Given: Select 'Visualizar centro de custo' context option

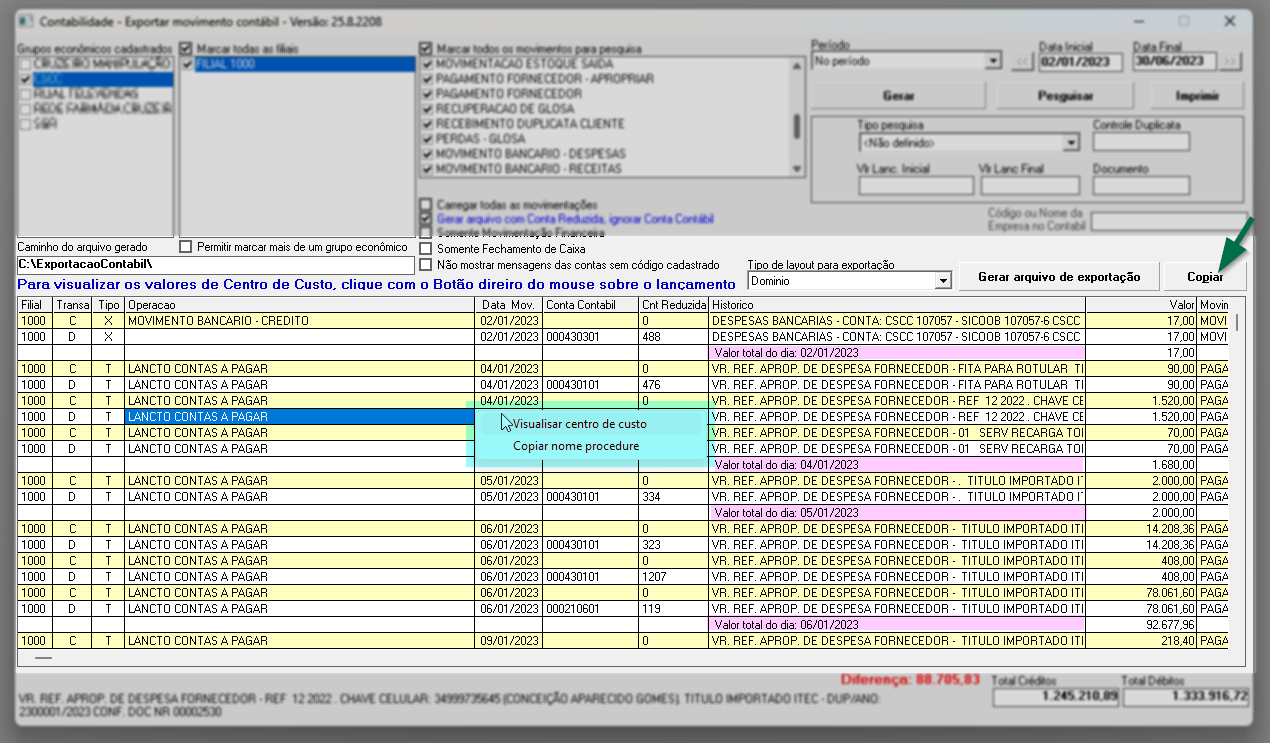Looking at the screenshot, I should point(579,424).
